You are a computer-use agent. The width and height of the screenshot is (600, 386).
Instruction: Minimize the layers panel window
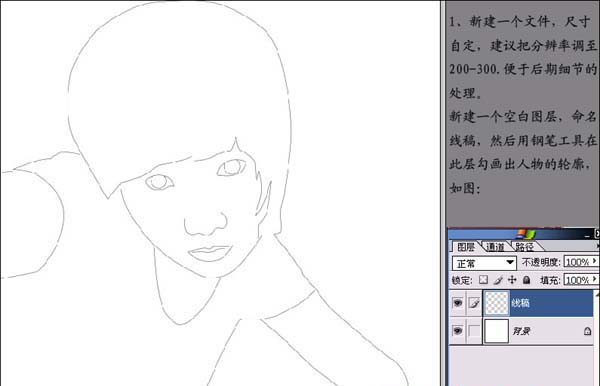tap(587, 235)
